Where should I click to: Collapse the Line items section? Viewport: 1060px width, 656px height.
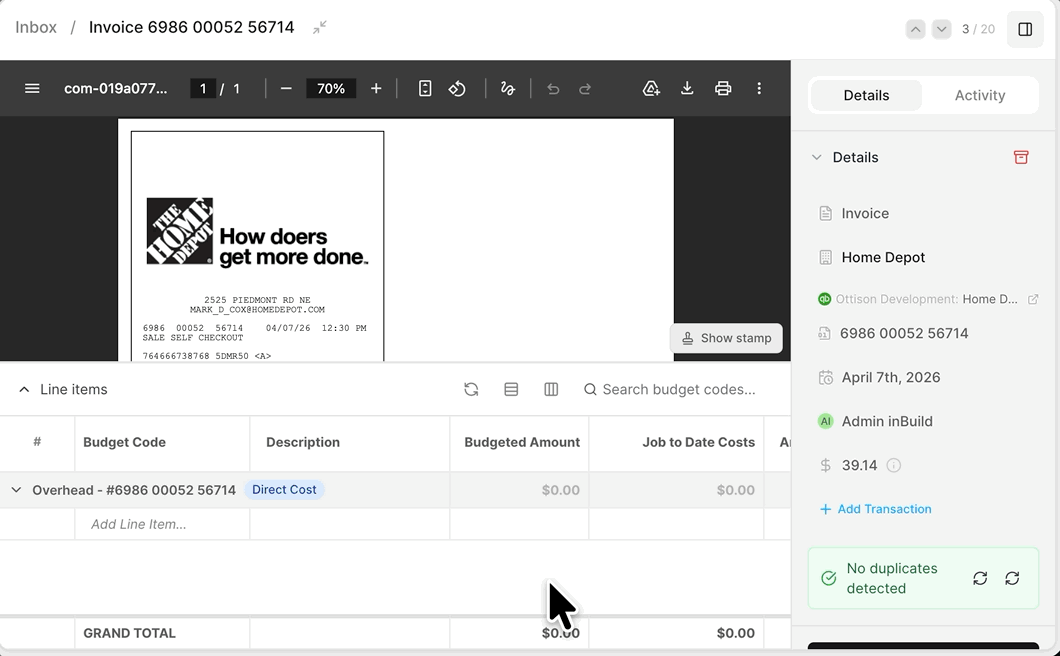click(24, 390)
